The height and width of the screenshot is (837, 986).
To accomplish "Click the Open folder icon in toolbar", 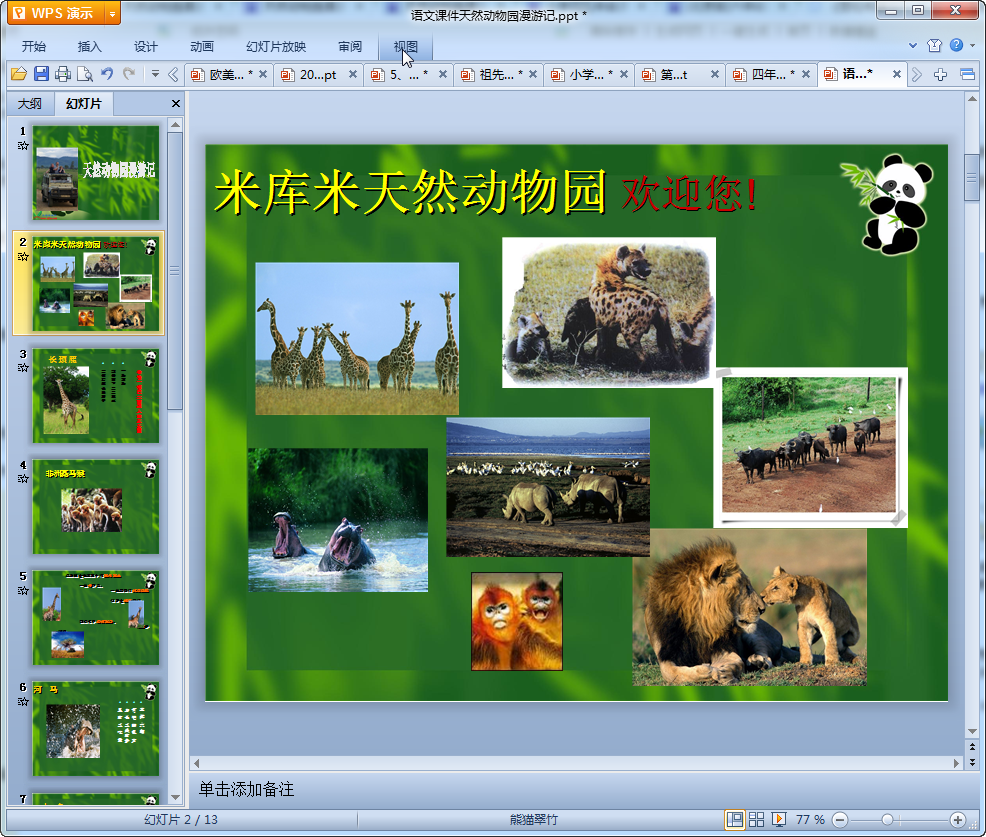I will tap(18, 74).
